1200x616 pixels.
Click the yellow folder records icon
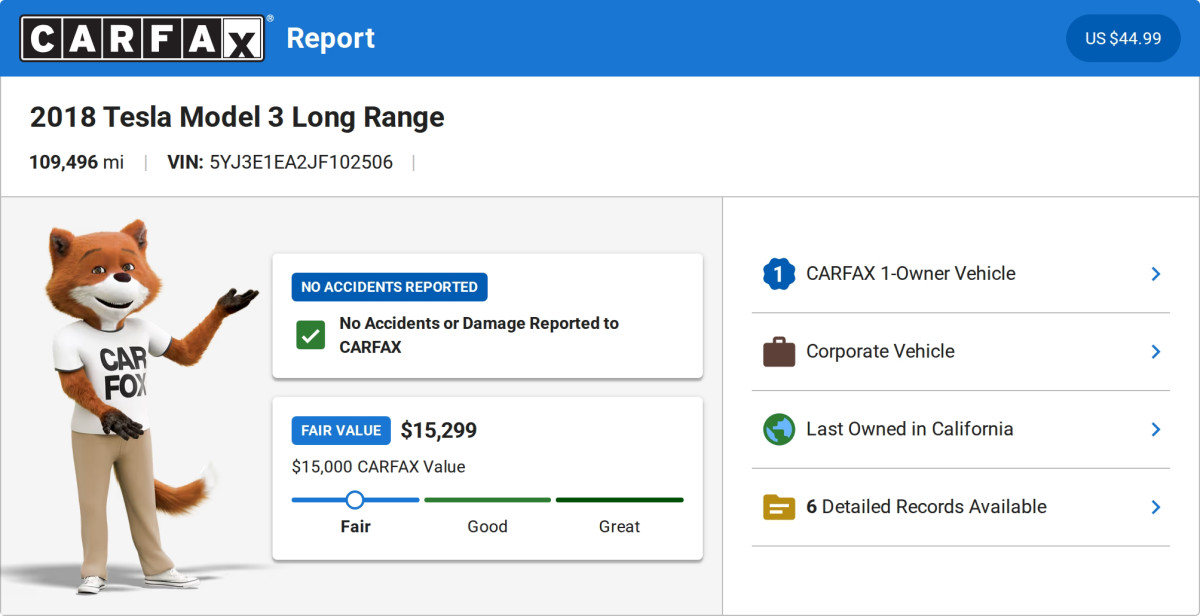[x=779, y=507]
